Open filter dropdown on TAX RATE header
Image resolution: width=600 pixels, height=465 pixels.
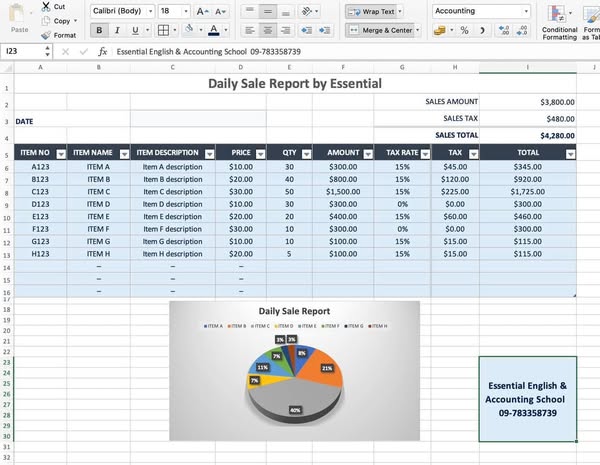click(423, 154)
